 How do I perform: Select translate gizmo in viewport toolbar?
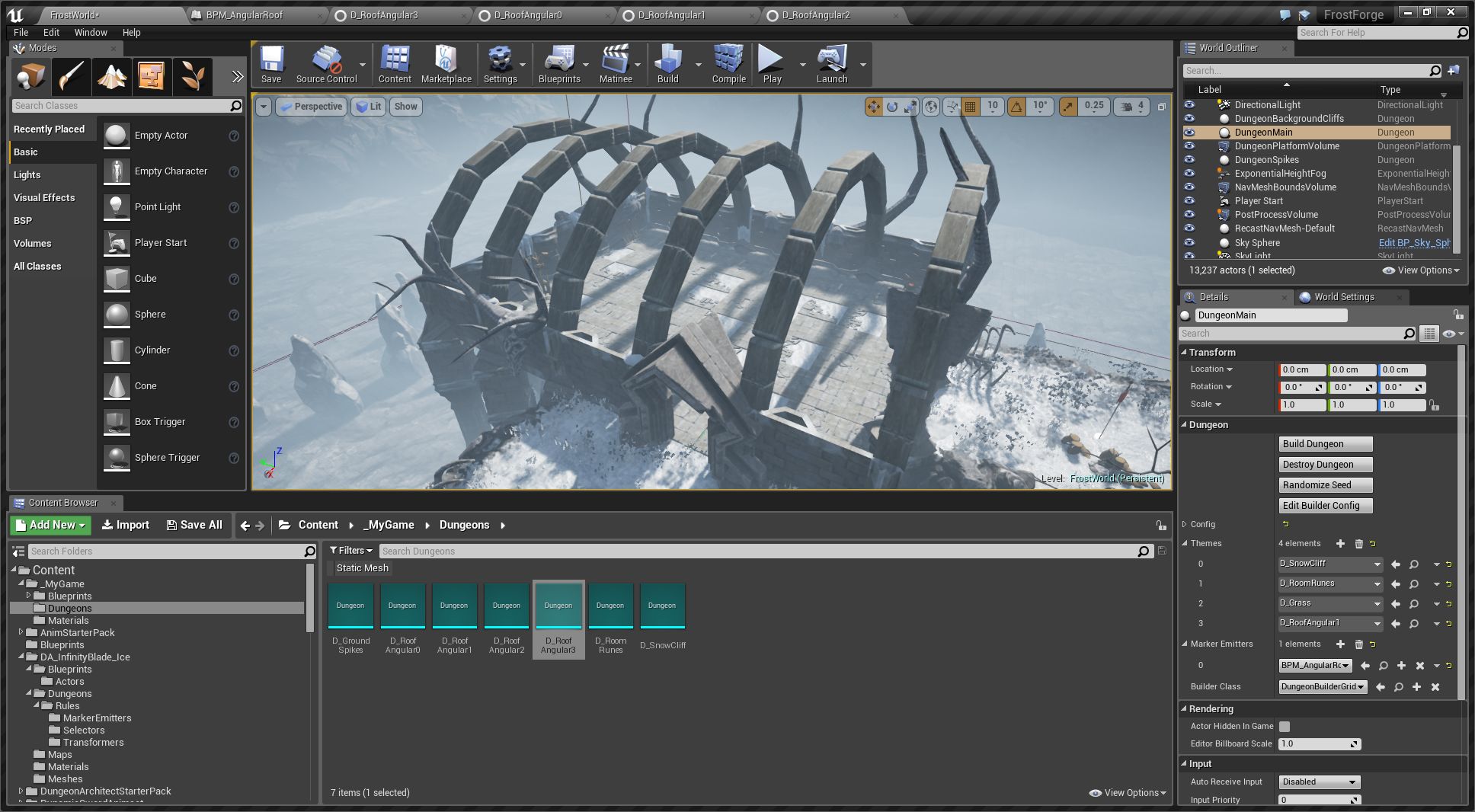pos(873,107)
